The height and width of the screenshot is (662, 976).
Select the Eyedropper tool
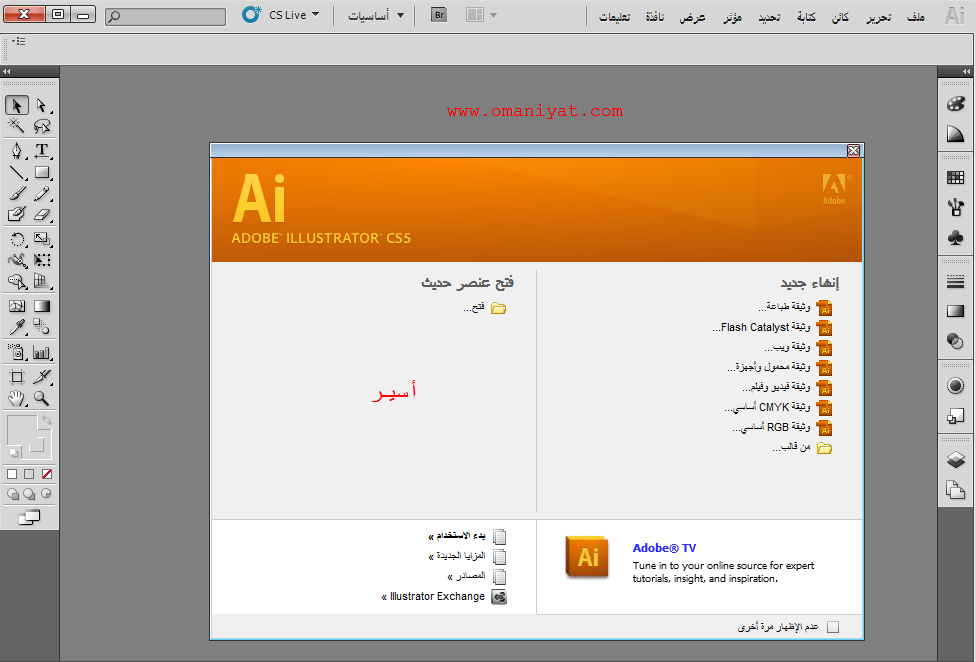[17, 327]
